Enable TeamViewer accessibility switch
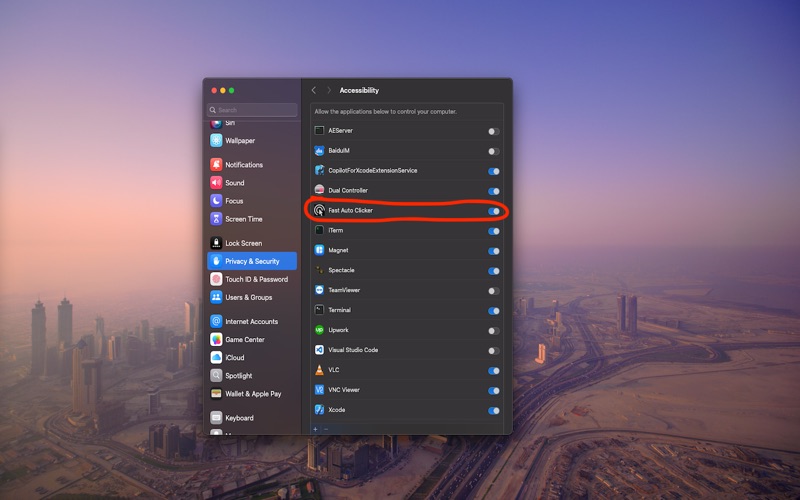Image resolution: width=800 pixels, height=500 pixels. click(493, 290)
